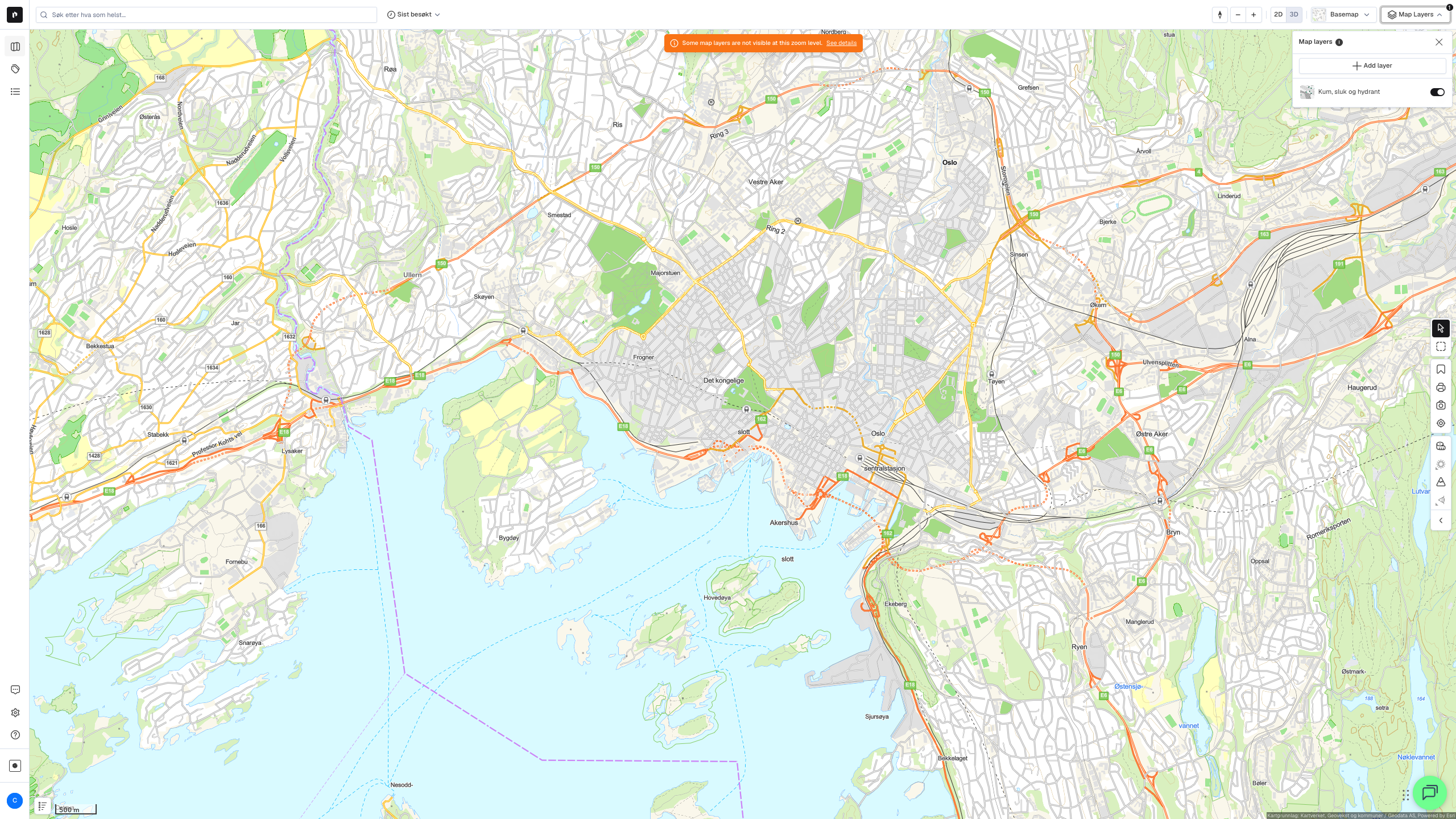Image resolution: width=1456 pixels, height=819 pixels.
Task: Open the list view in left sidebar
Action: click(x=15, y=92)
